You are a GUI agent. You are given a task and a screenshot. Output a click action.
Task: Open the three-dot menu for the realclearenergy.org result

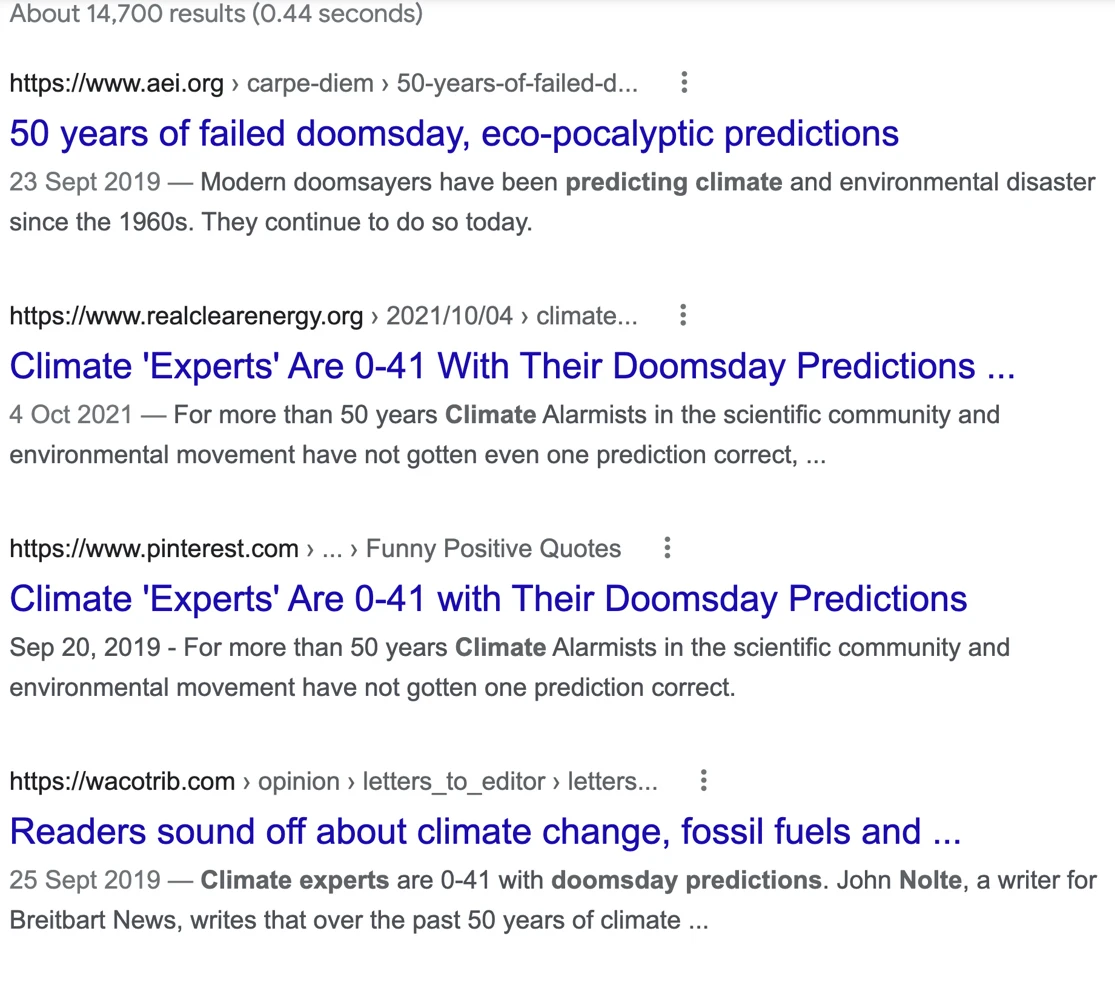point(683,315)
